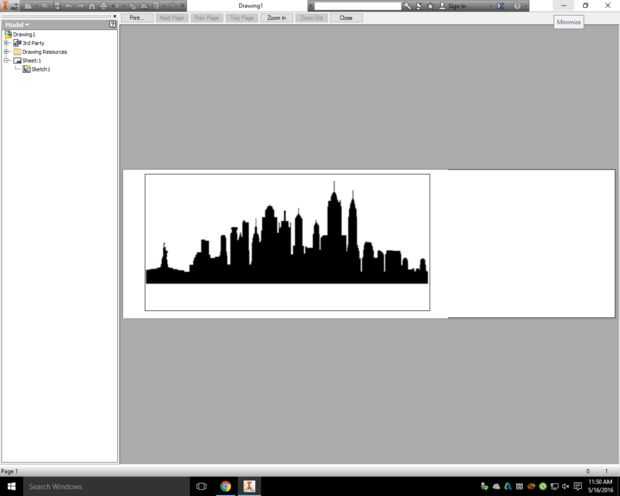Click the volume speaker tray icon
This screenshot has height=496, width=620.
pos(566,486)
